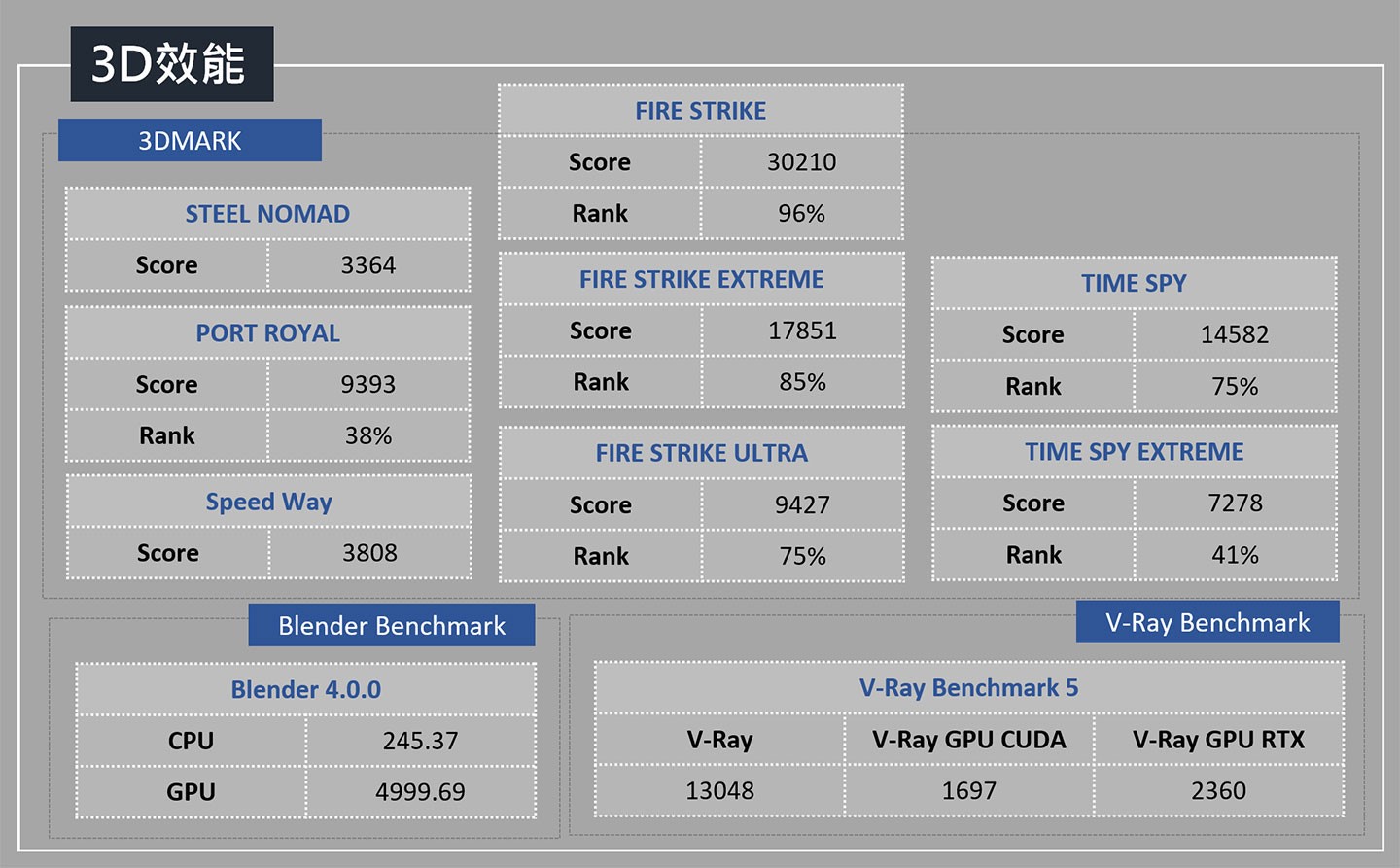Select Blender CPU label cell
Viewport: 1400px width, 868px height.
pyautogui.click(x=191, y=741)
